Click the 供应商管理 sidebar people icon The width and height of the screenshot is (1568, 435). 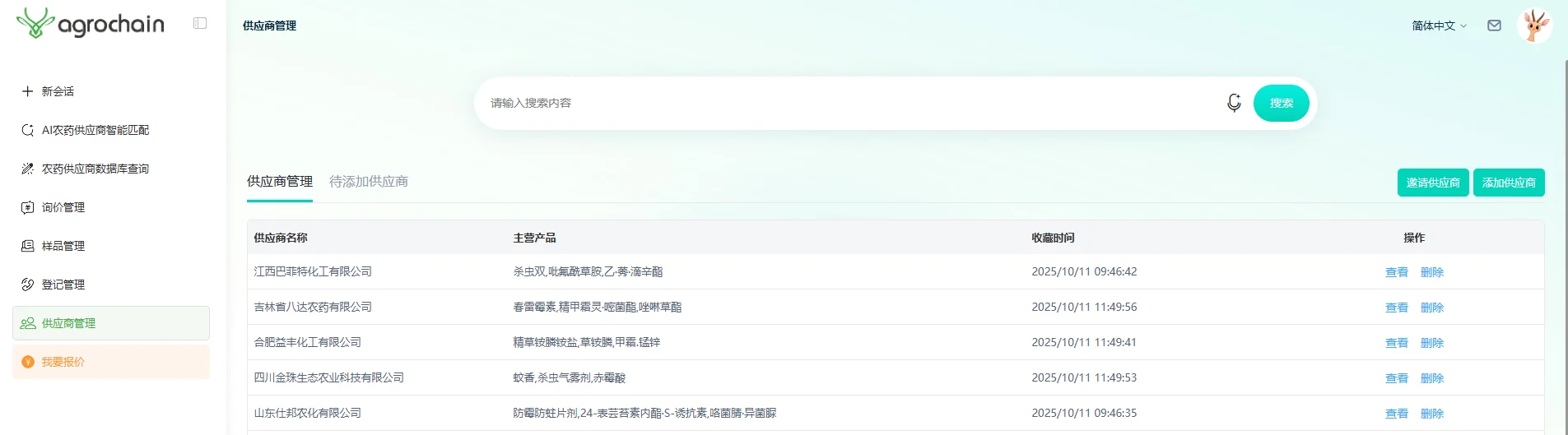pyautogui.click(x=28, y=323)
